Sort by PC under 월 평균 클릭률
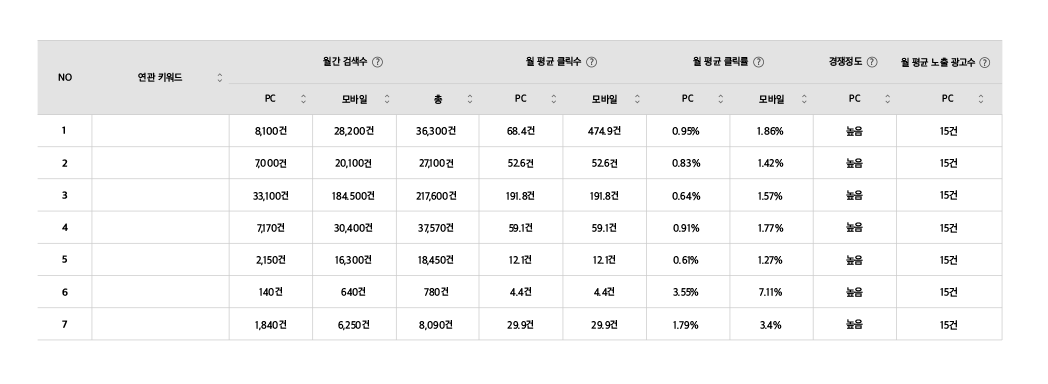This screenshot has width=1048, height=384. 720,100
